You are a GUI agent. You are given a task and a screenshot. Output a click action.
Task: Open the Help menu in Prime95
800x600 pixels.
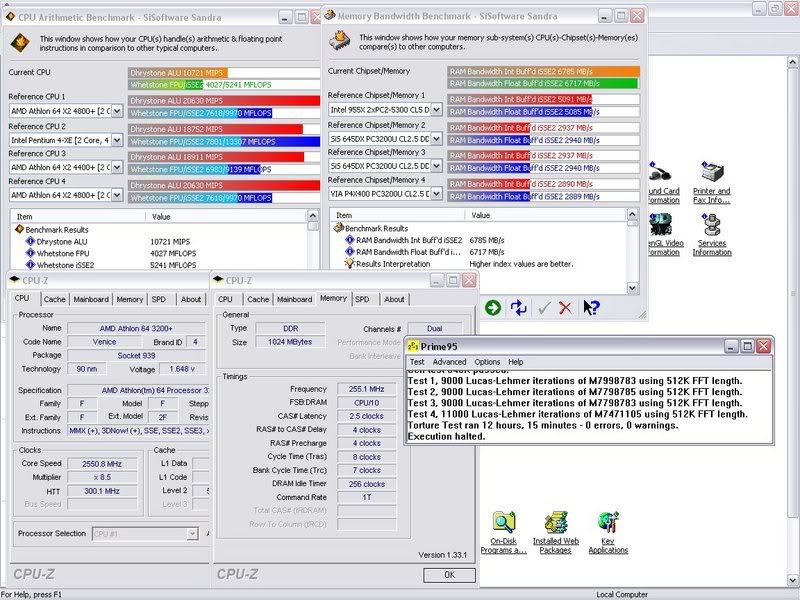click(x=515, y=362)
